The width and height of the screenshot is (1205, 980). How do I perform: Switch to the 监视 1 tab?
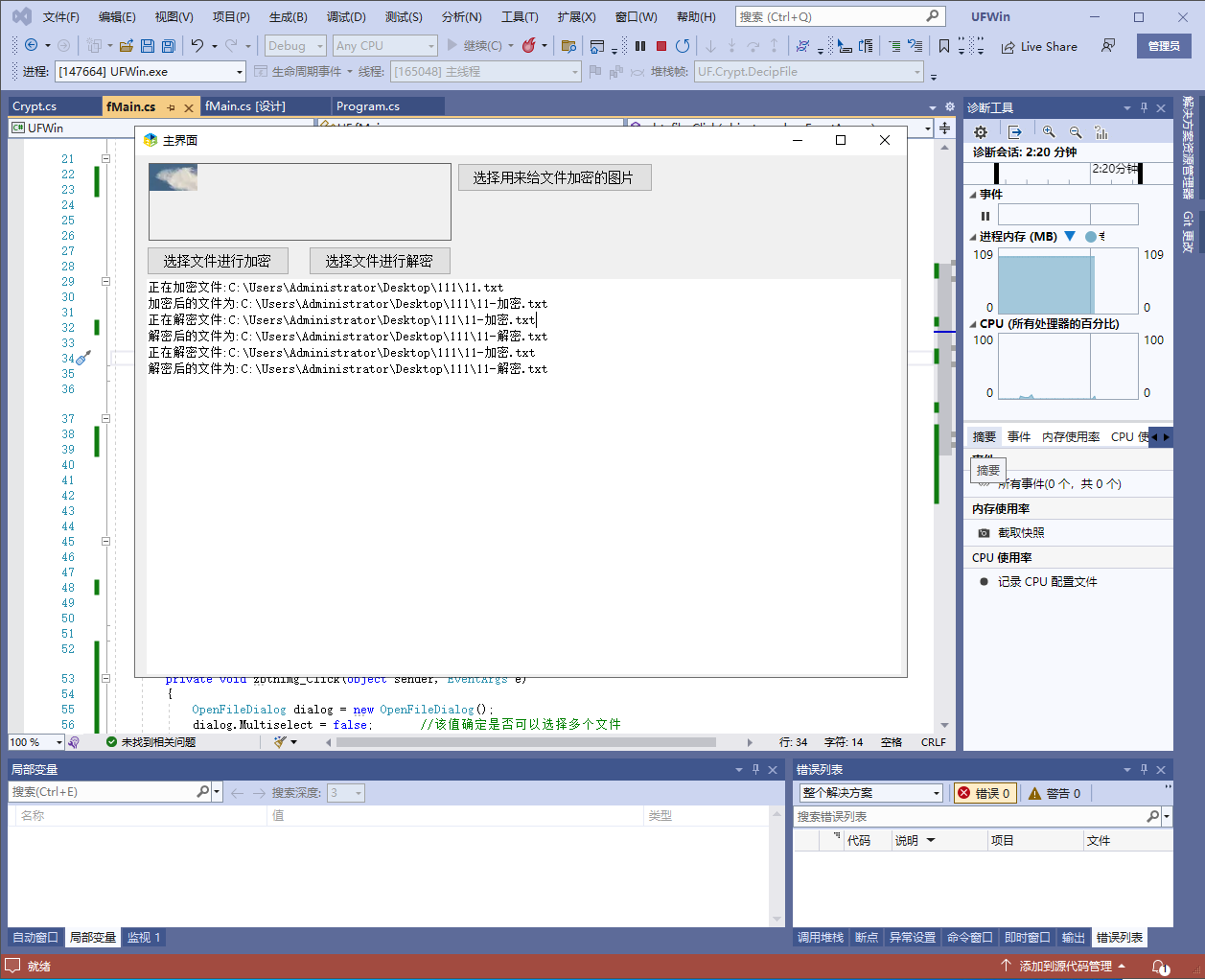tap(144, 937)
